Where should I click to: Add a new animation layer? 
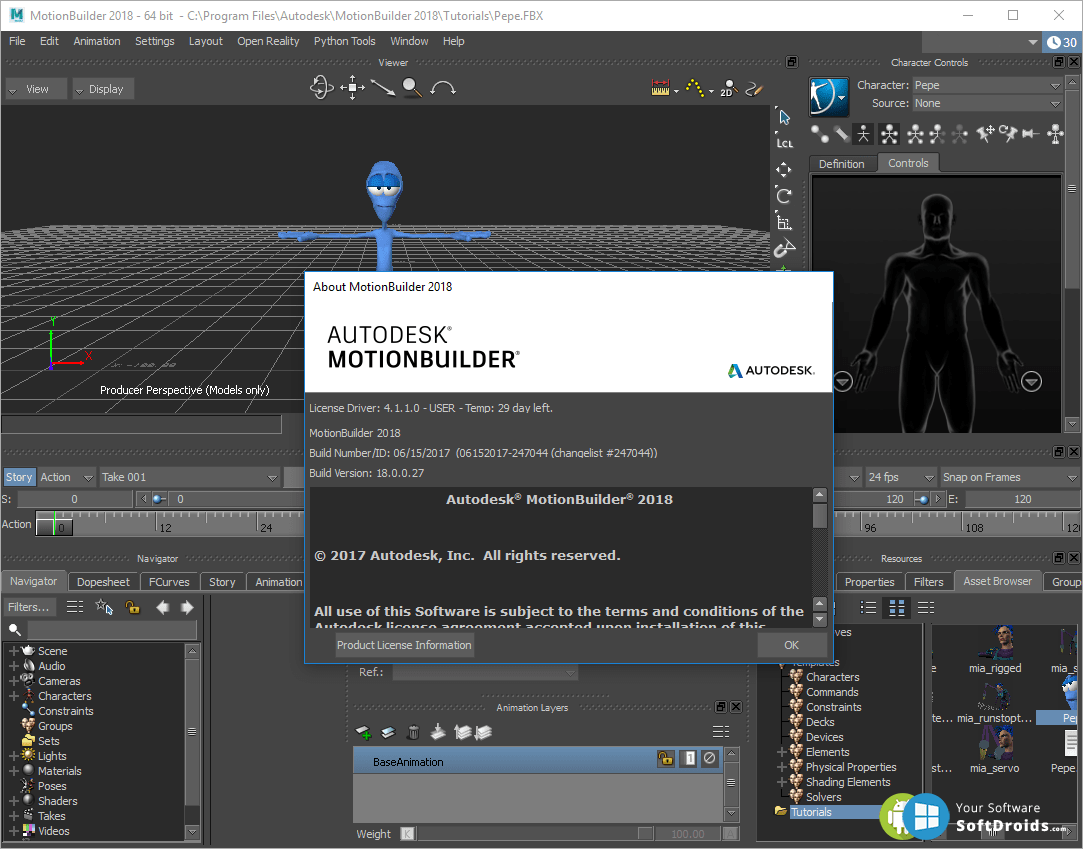click(x=362, y=732)
